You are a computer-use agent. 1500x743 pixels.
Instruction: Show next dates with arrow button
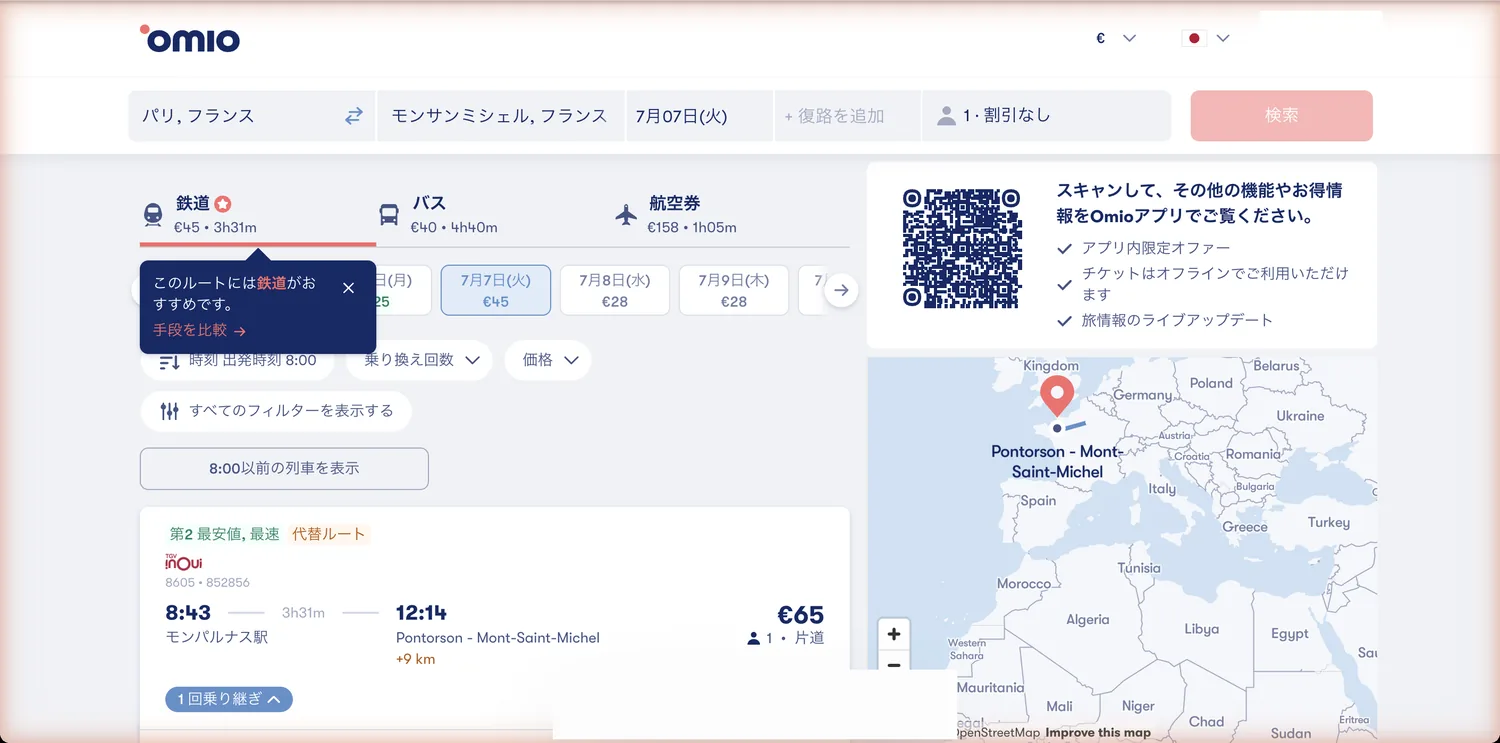tap(842, 290)
